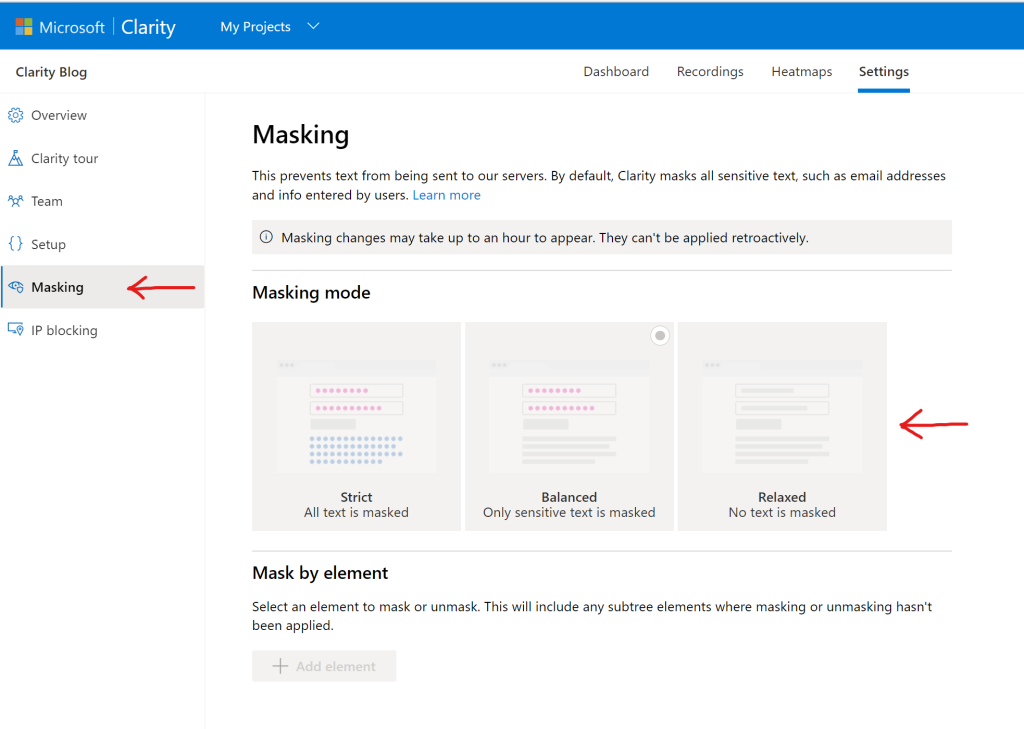1024x729 pixels.
Task: Click the Overview gear icon
Action: pos(16,116)
